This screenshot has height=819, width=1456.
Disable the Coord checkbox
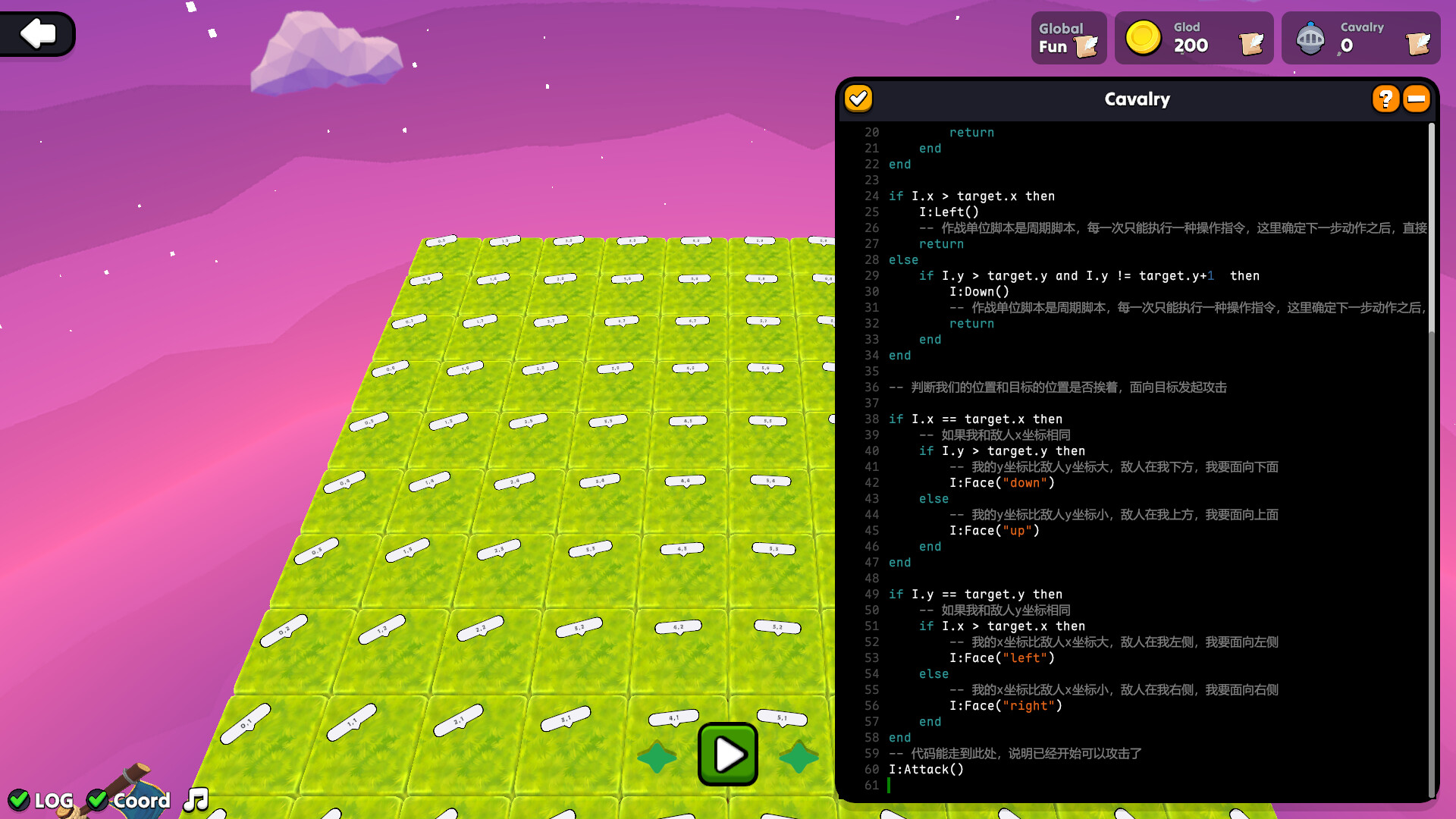[97, 800]
